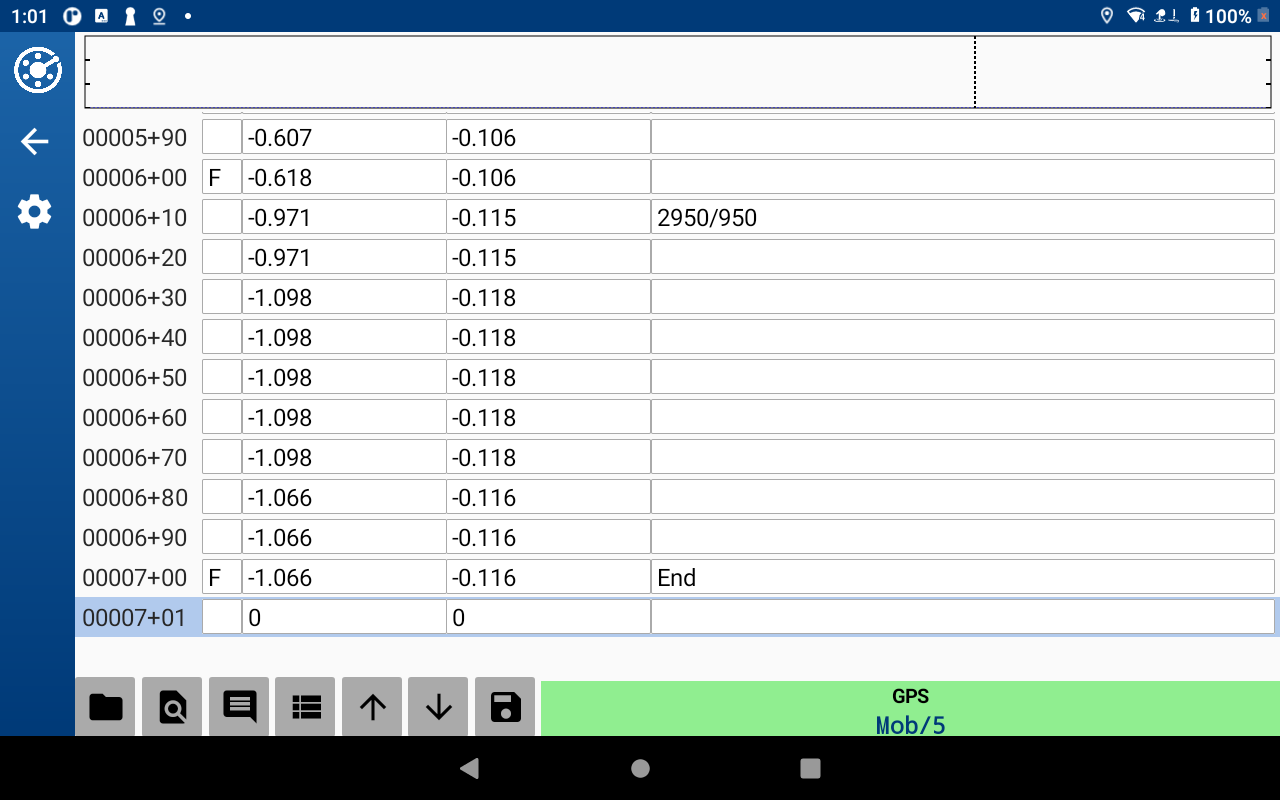Tap battery 100% indicator
The image size is (1280, 800).
coord(1230,16)
